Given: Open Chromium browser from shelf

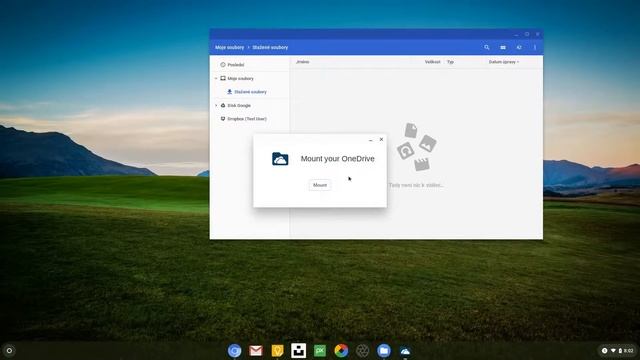Looking at the screenshot, I should pos(234,350).
